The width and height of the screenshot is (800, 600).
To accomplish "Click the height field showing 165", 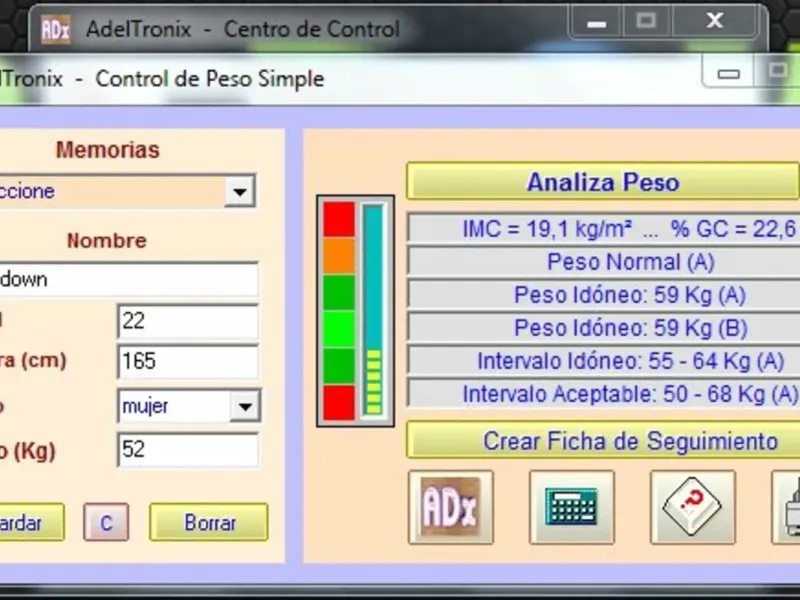I will [188, 361].
